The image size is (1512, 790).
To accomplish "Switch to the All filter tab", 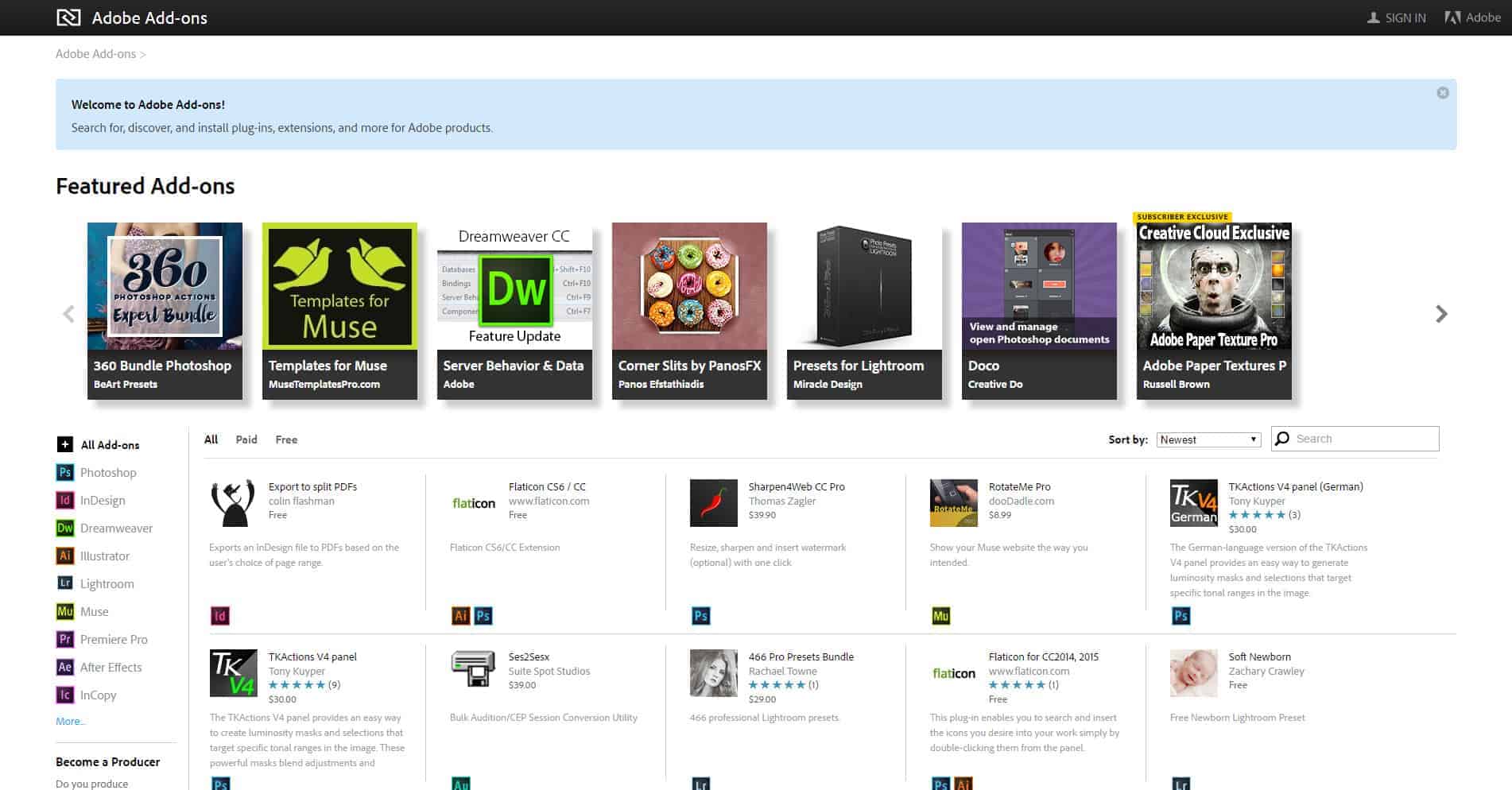I will point(211,440).
